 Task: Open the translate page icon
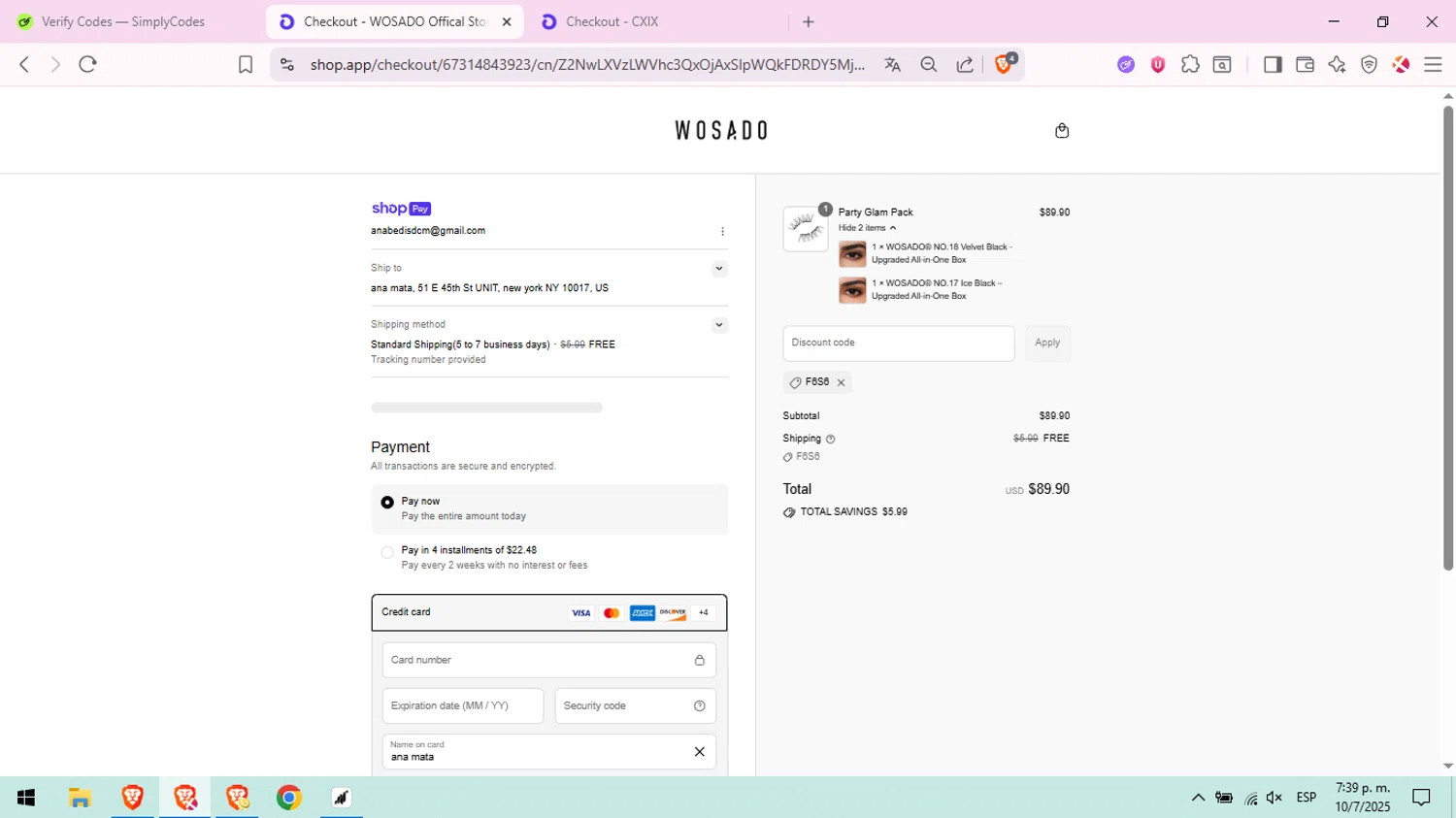[x=892, y=64]
